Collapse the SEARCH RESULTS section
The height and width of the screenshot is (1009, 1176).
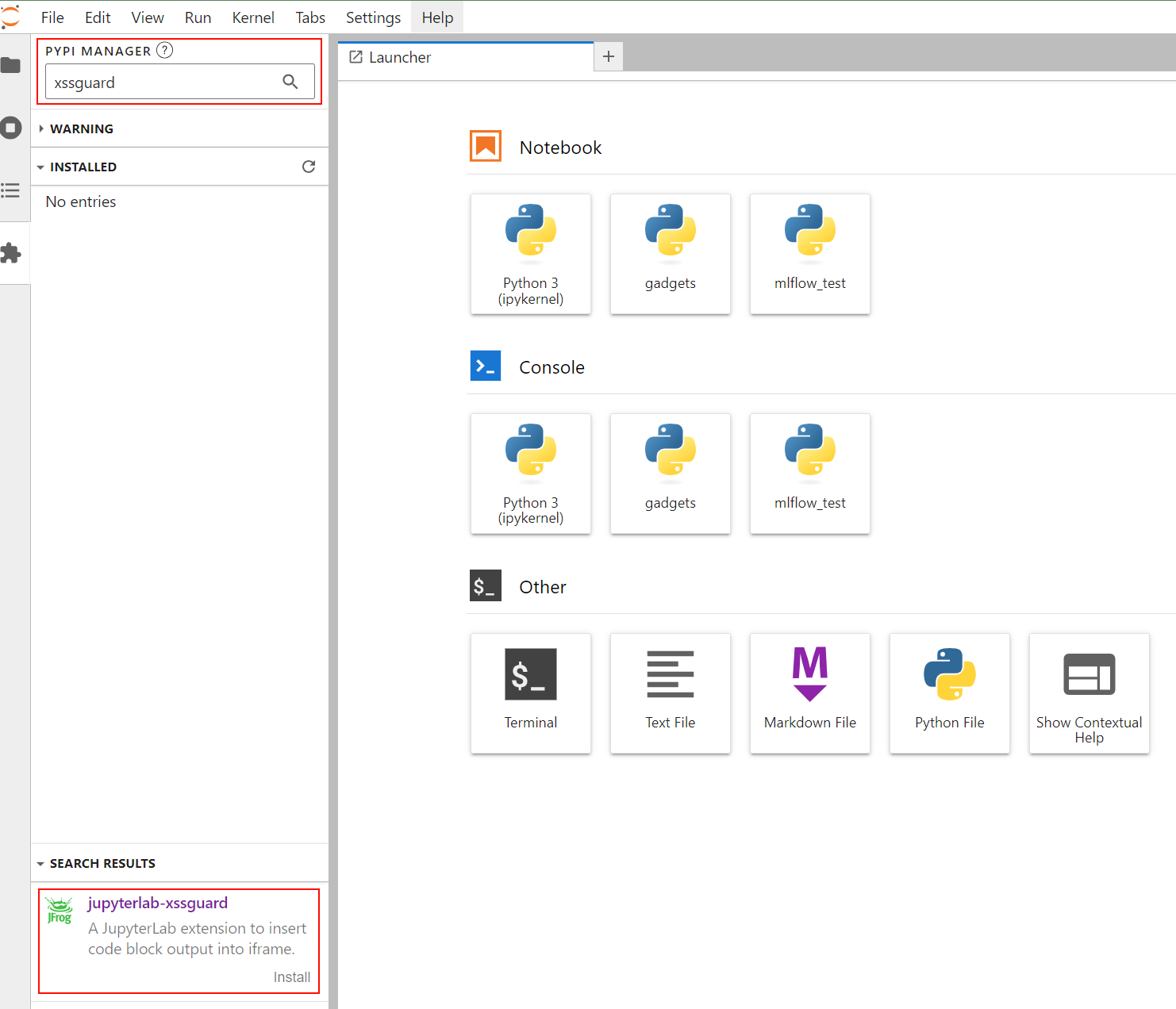coord(102,863)
